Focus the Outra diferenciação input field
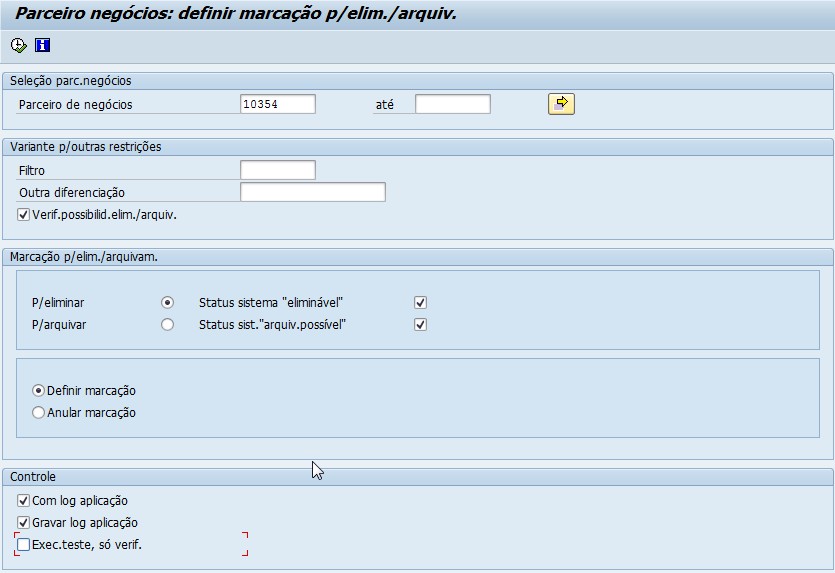The height and width of the screenshot is (573, 835). (x=313, y=192)
